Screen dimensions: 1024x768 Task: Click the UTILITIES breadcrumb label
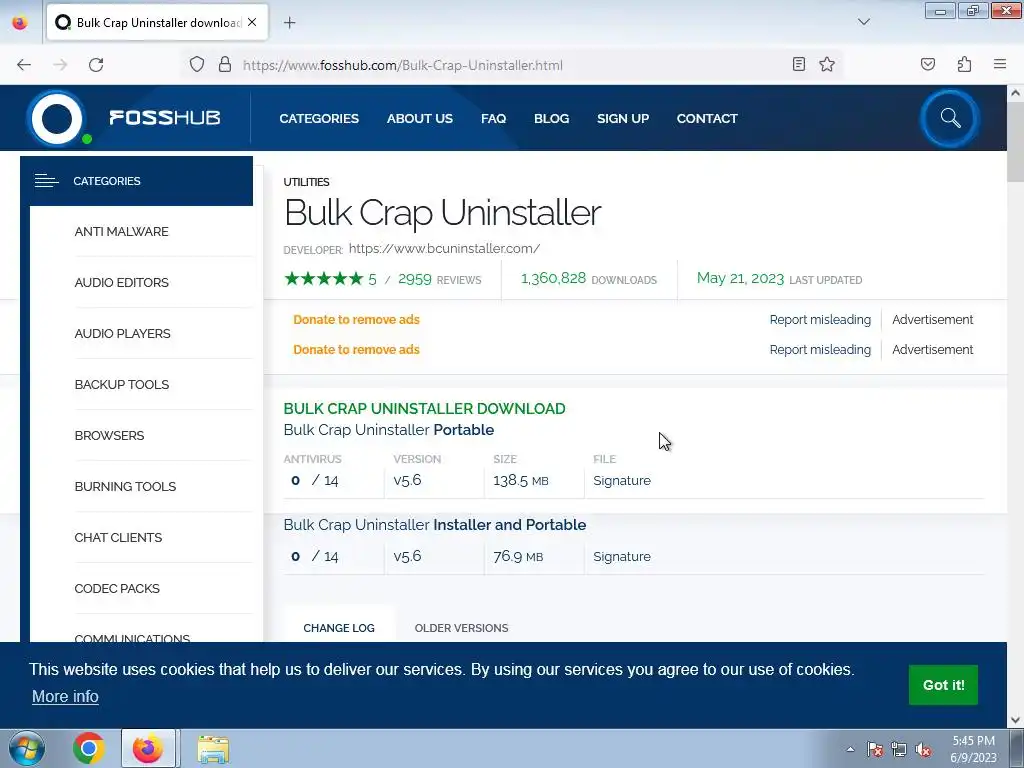306,182
